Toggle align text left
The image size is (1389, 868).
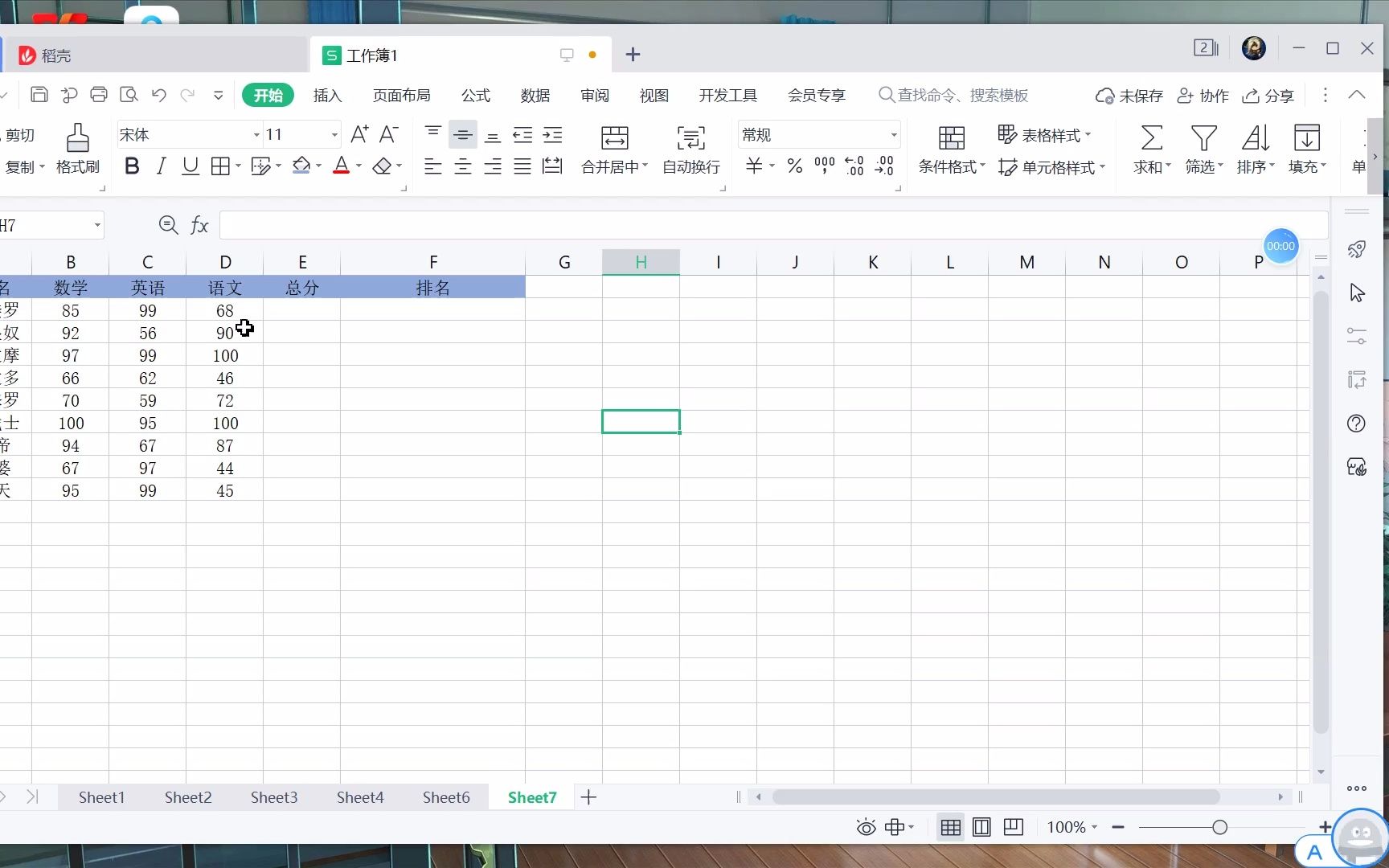433,166
